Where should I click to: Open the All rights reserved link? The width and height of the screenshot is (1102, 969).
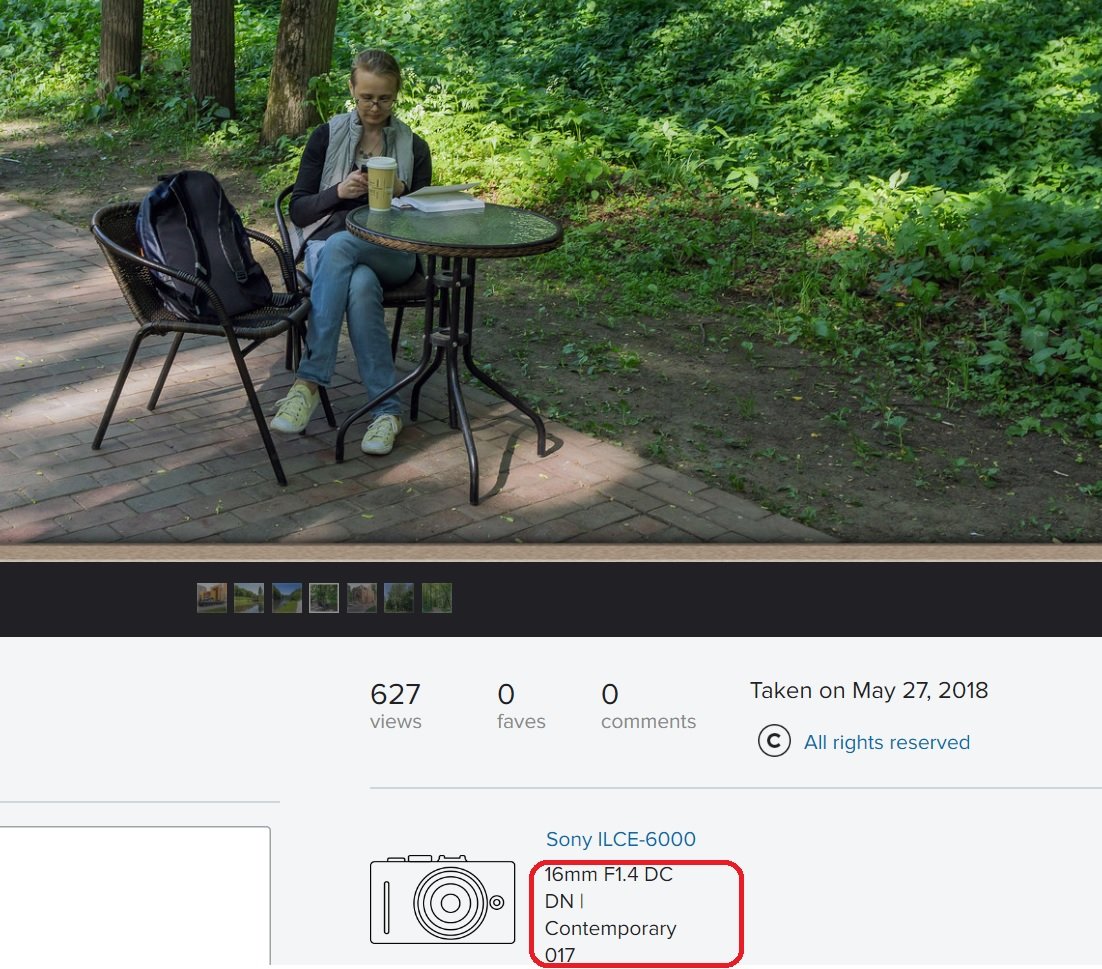886,742
